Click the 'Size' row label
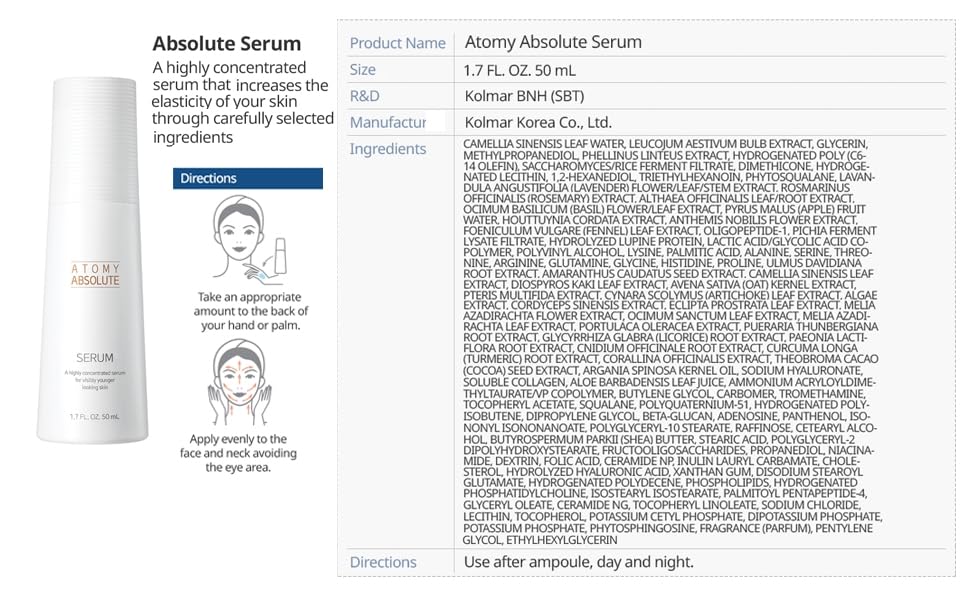The width and height of the screenshot is (962, 589). [x=363, y=70]
